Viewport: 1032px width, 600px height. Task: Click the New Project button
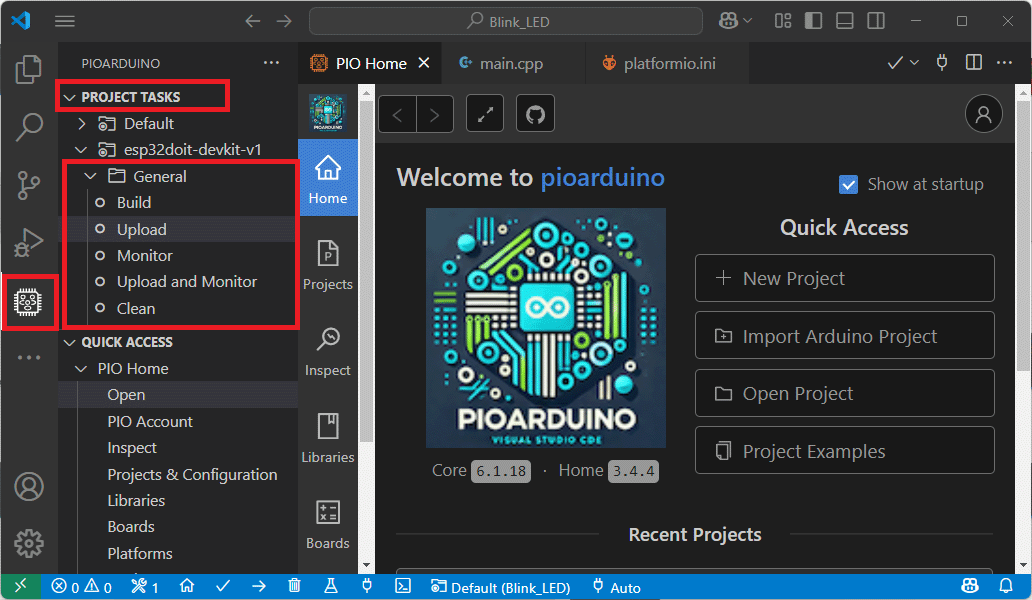844,278
